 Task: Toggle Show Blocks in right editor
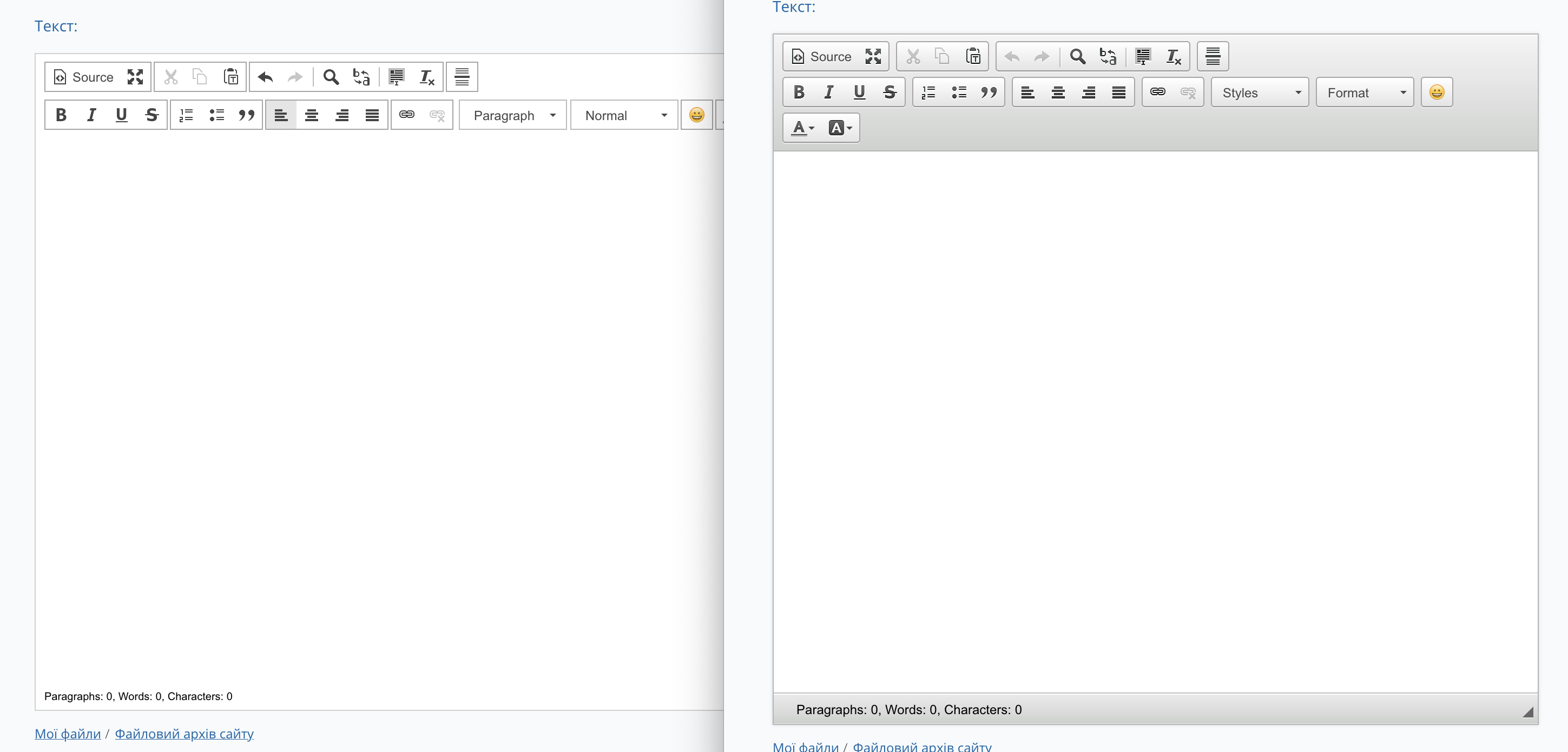tap(1213, 57)
